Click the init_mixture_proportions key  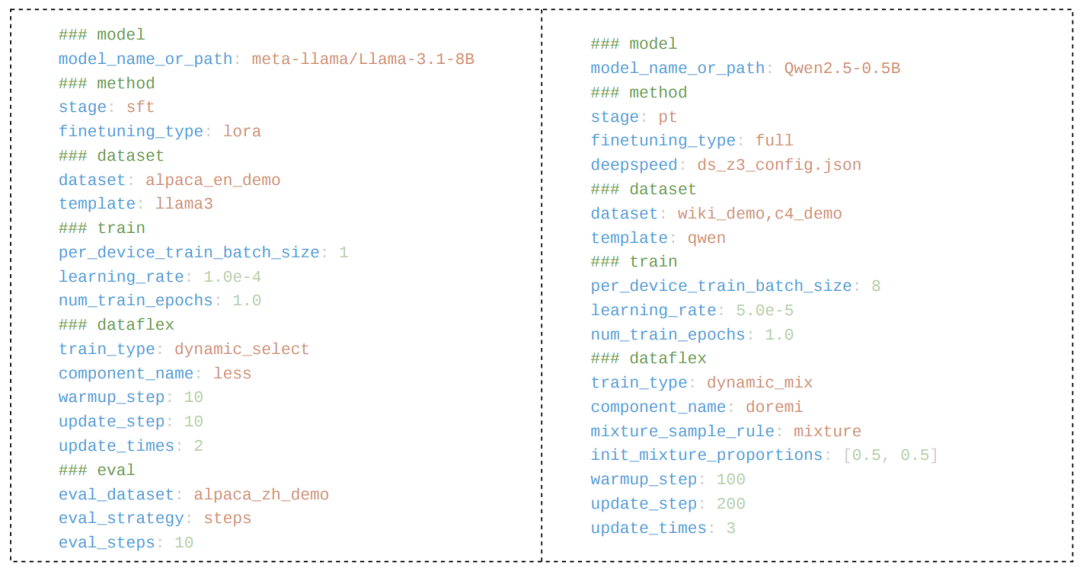click(x=706, y=456)
